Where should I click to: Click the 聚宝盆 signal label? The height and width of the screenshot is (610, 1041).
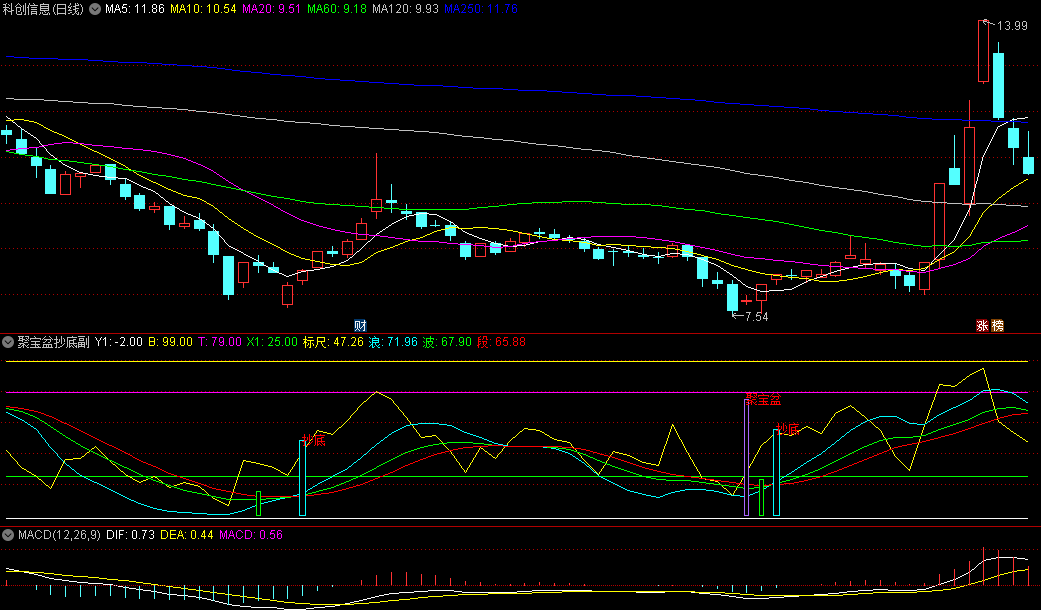[x=763, y=400]
